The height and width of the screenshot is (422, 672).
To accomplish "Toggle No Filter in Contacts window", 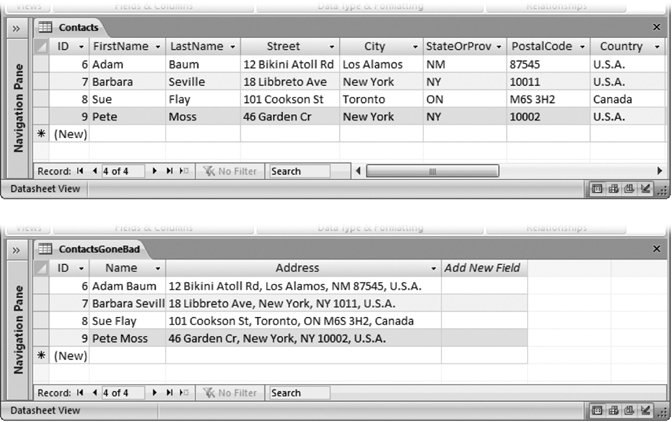I will [230, 171].
